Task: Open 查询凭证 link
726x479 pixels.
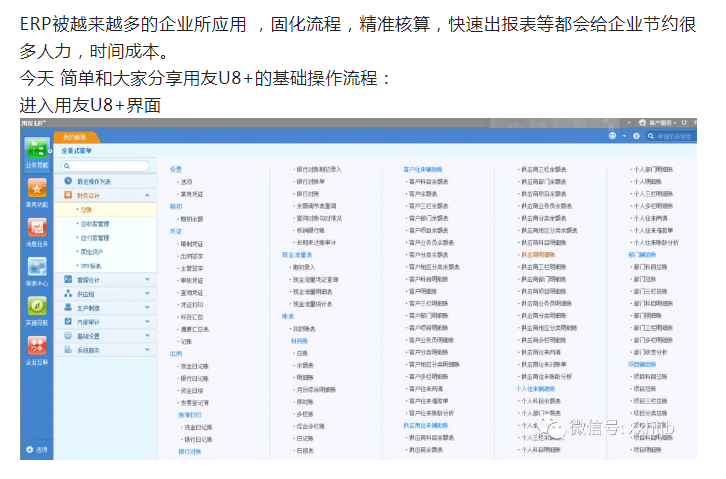Action: pos(192,292)
